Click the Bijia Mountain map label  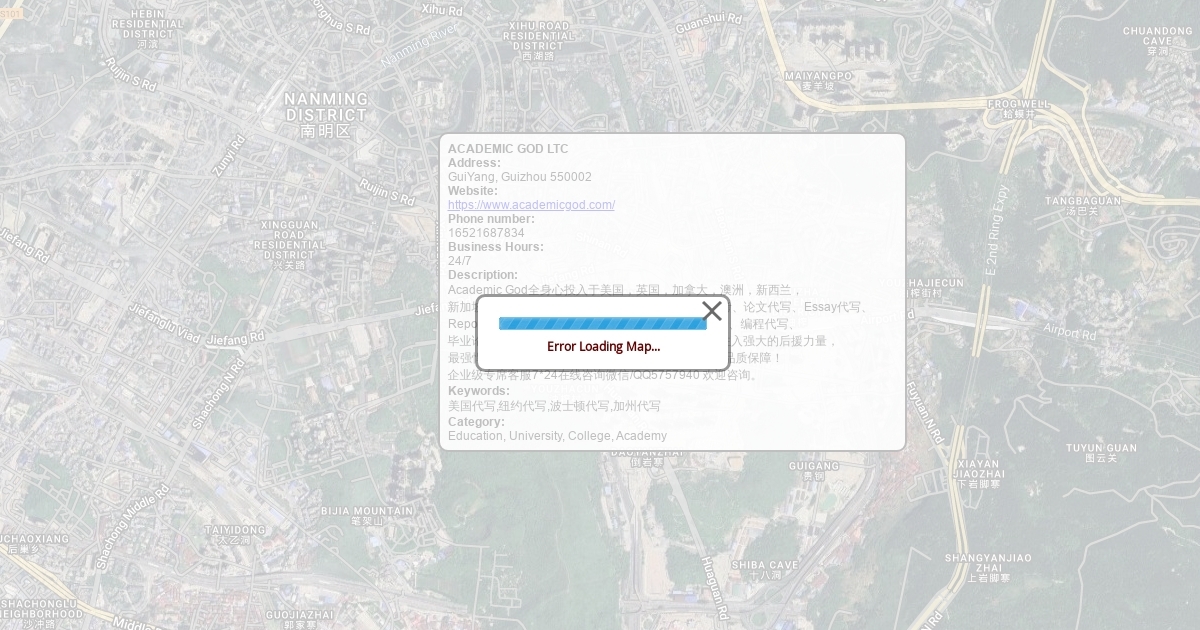point(366,514)
